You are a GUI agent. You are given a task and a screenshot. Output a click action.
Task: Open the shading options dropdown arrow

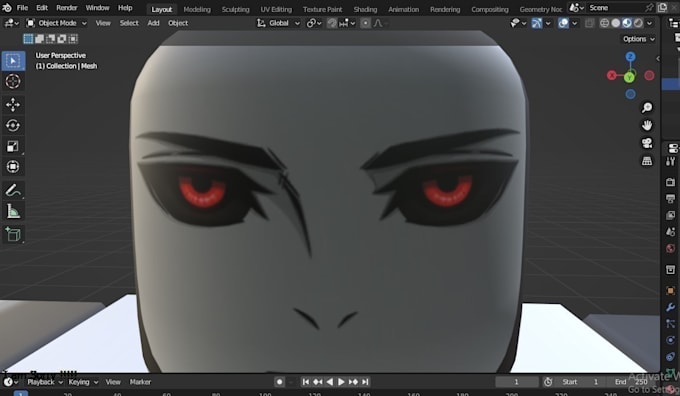[x=649, y=23]
